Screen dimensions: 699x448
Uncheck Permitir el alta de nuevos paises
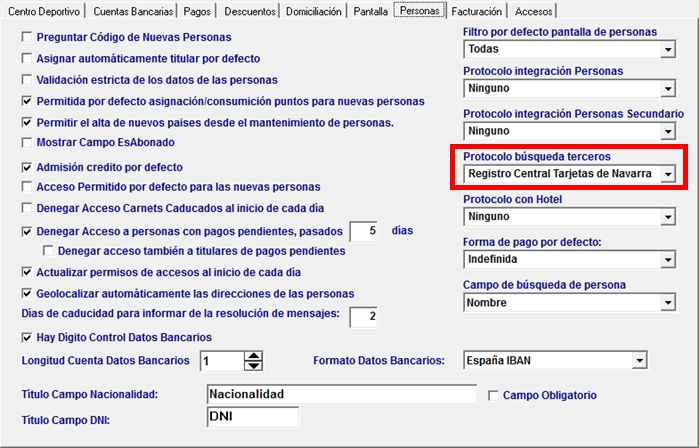[27, 122]
